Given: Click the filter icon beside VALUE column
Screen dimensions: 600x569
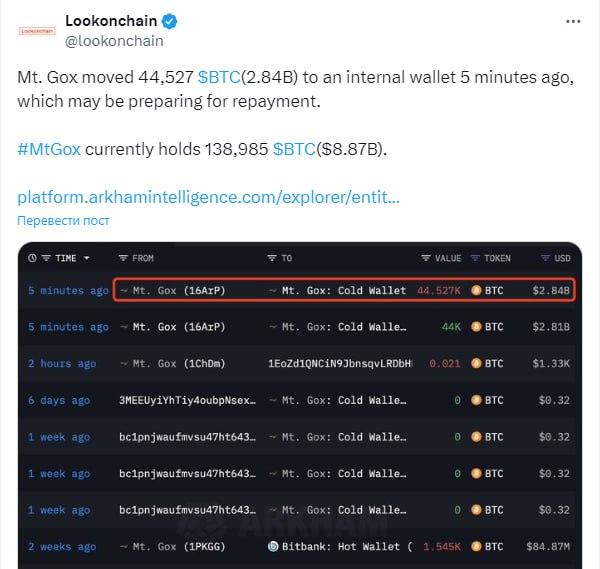Looking at the screenshot, I should pyautogui.click(x=426, y=258).
